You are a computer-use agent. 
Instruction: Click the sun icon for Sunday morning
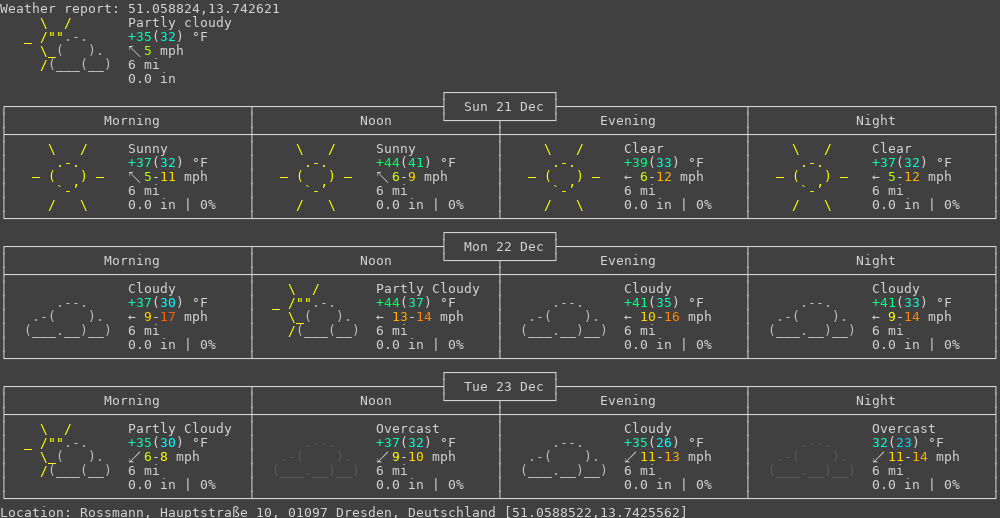click(68, 177)
